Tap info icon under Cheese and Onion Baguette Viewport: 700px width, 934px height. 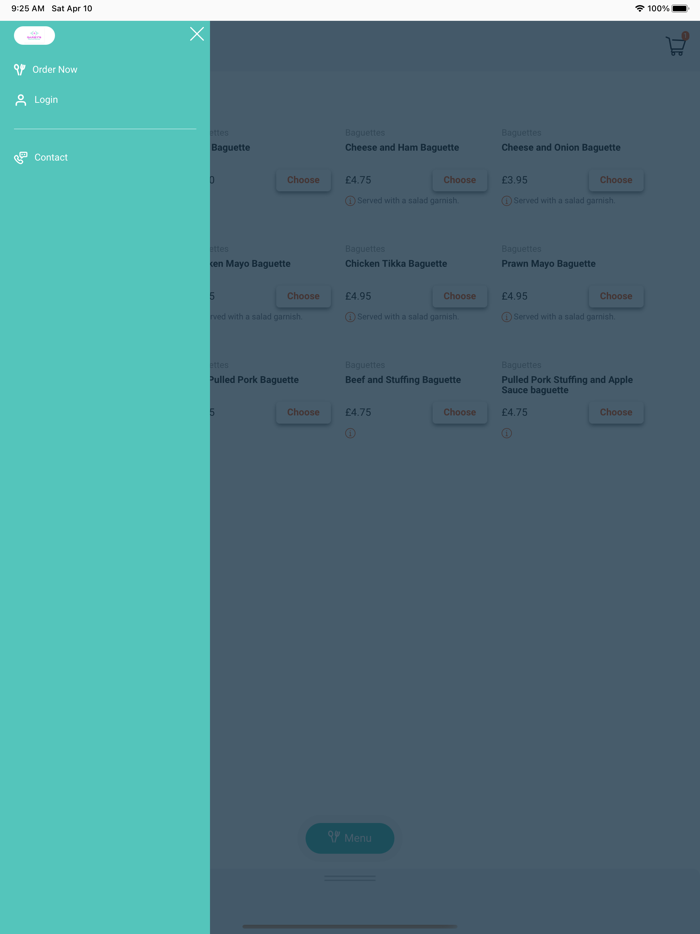click(506, 201)
